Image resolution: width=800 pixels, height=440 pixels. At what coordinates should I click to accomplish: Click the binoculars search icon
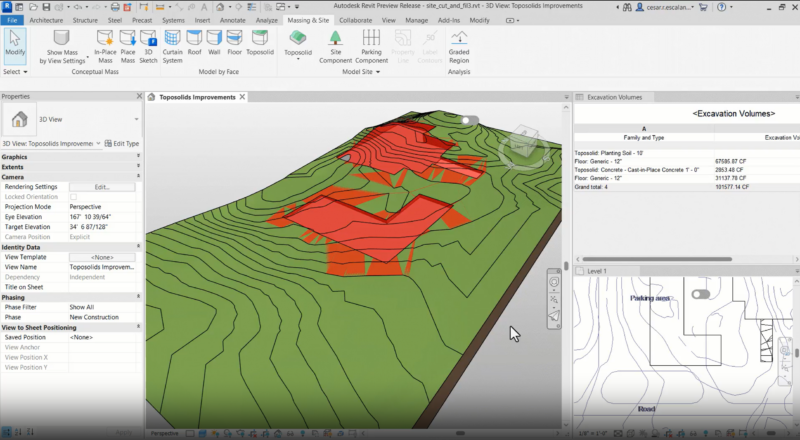[x=627, y=7]
